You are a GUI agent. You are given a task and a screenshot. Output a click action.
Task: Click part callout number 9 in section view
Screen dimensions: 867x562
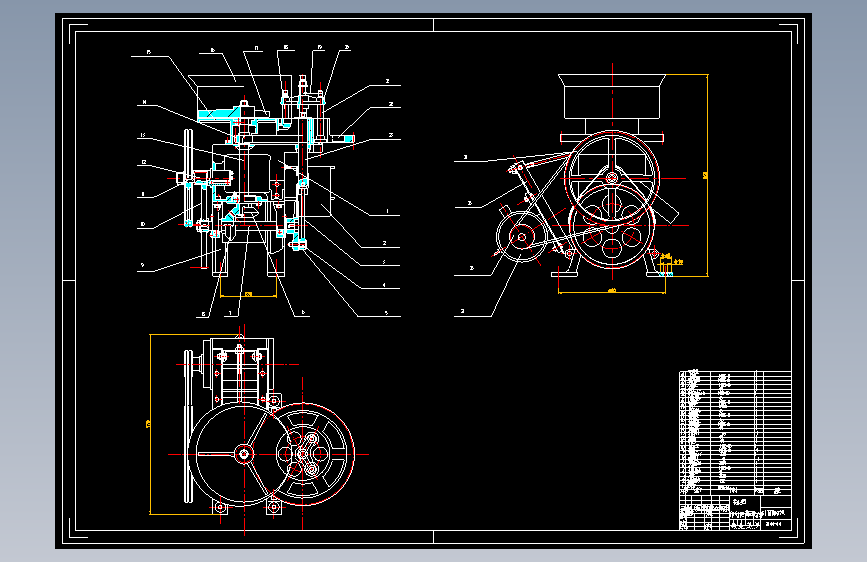coord(143,266)
